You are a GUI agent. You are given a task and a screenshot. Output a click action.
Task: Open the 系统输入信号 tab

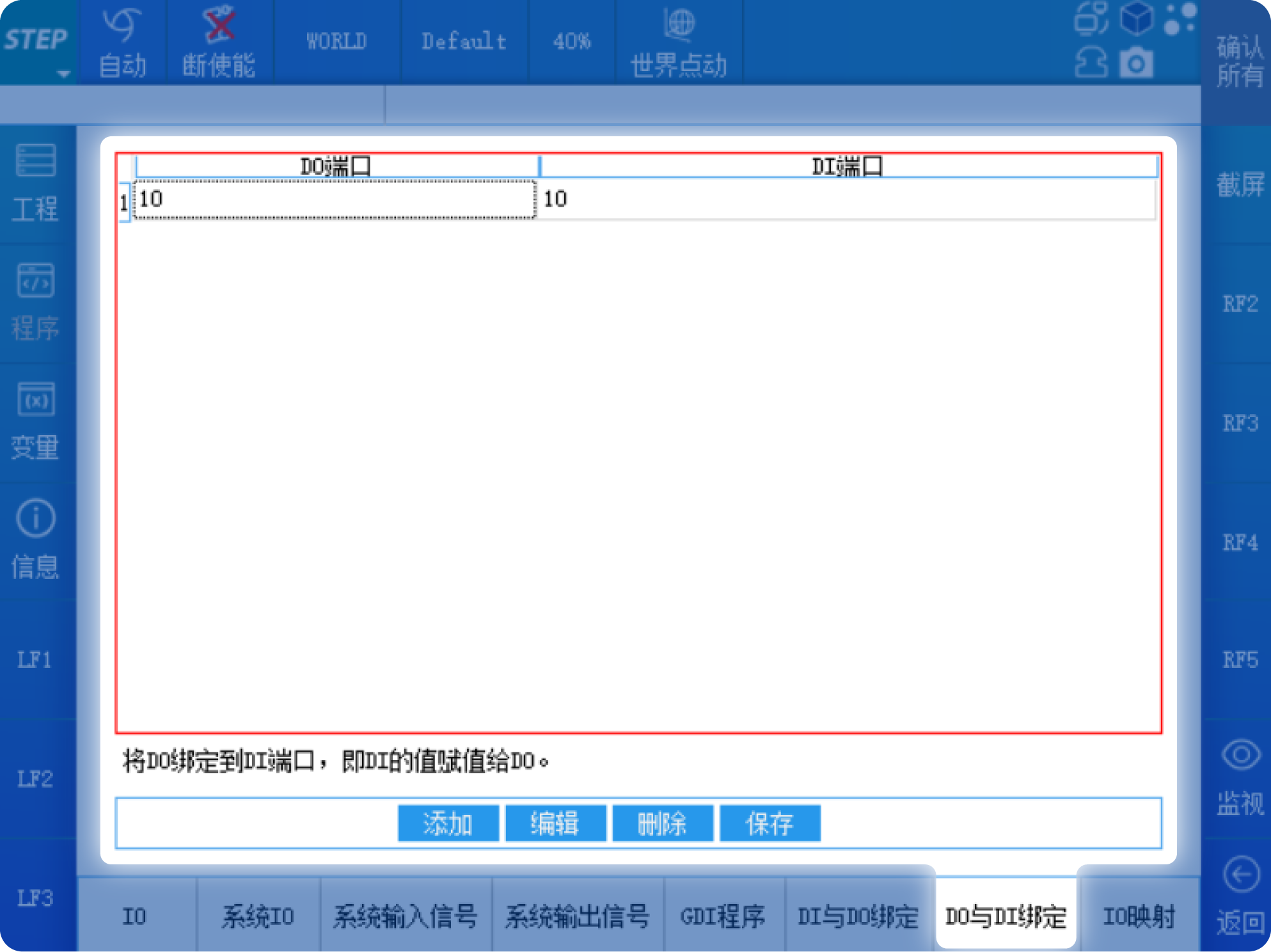tap(406, 916)
